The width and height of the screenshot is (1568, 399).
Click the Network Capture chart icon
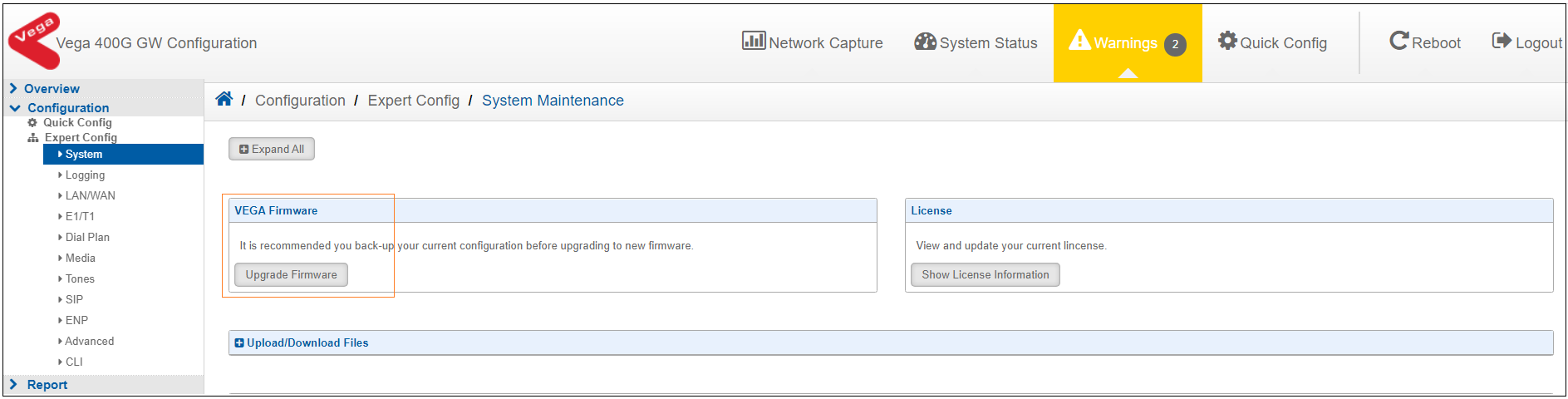click(x=754, y=40)
